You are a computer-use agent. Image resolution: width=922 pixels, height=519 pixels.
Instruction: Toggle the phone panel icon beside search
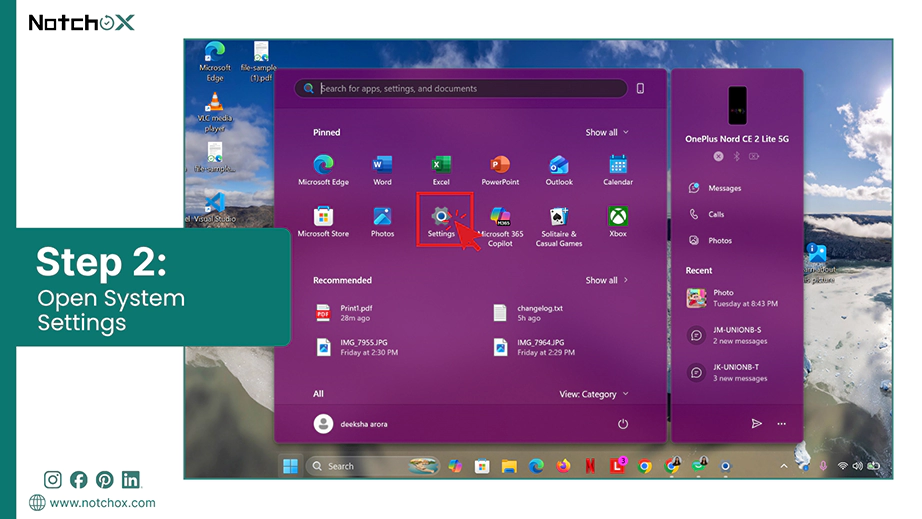click(x=640, y=88)
